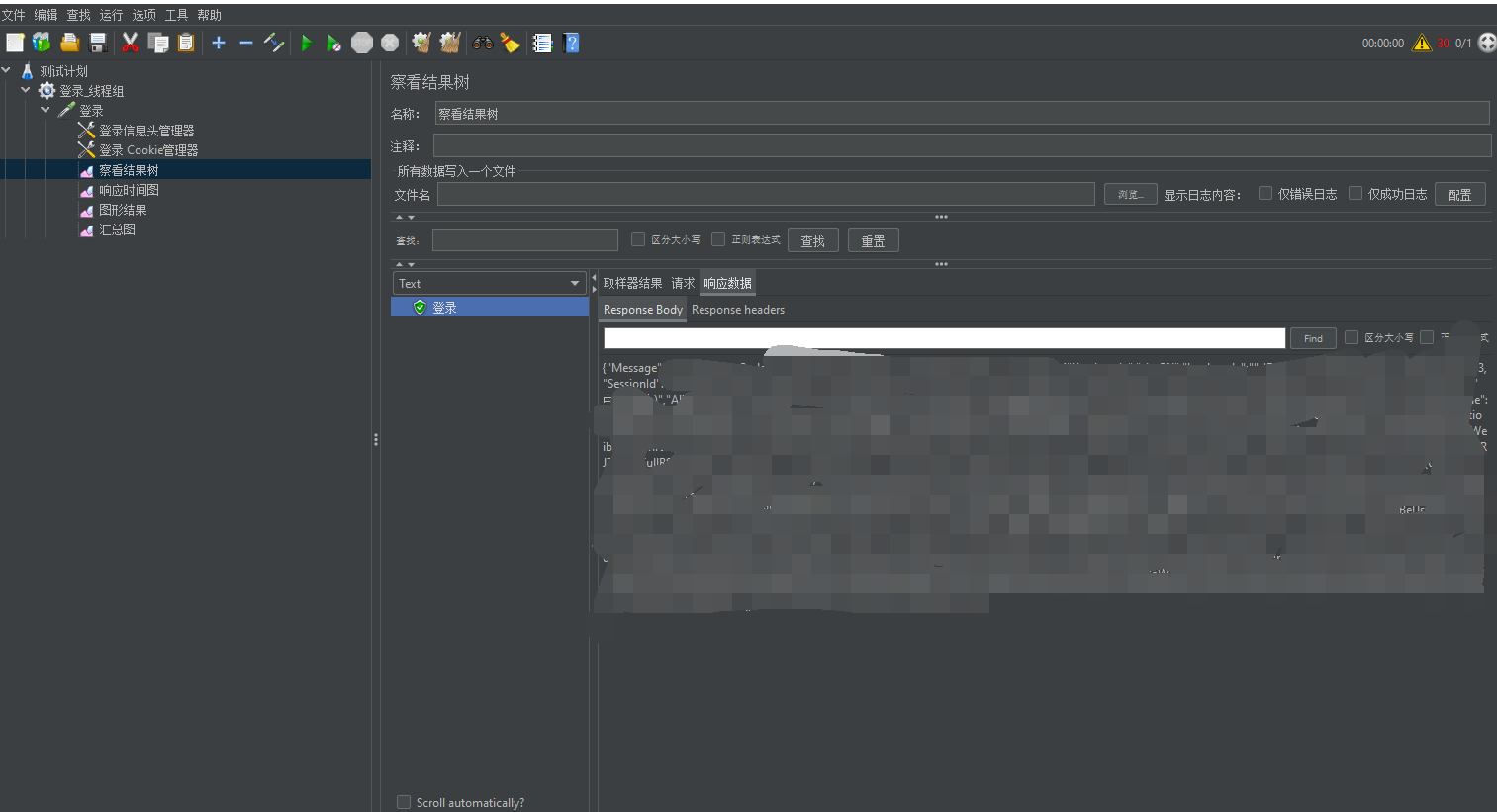Image resolution: width=1497 pixels, height=812 pixels.
Task: Click the 浏览 browse button
Action: pos(1130,194)
